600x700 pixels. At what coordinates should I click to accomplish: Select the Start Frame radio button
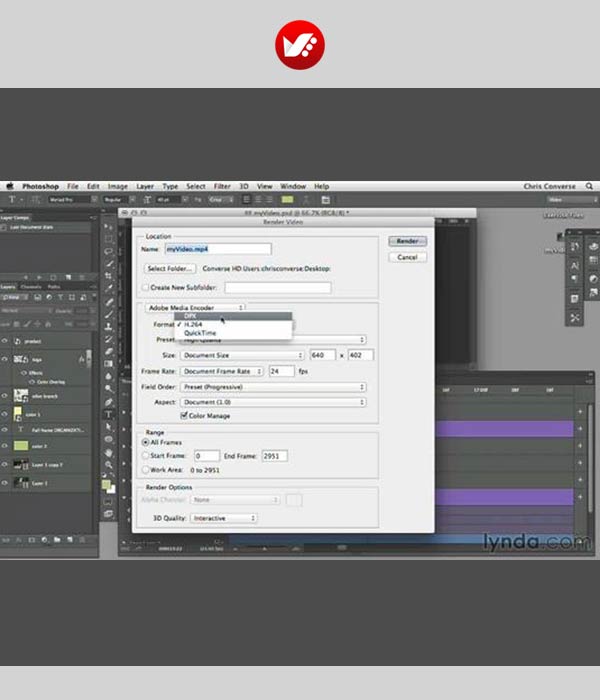[146, 456]
